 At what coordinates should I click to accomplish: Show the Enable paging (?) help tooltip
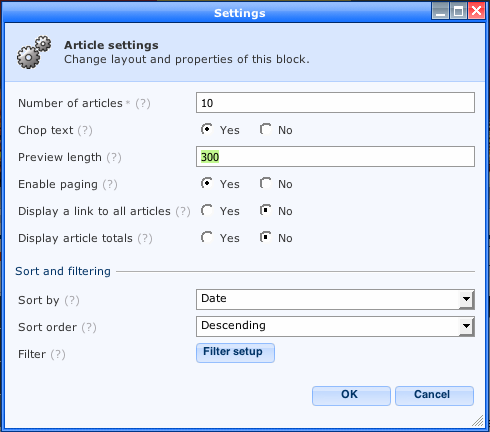point(110,184)
